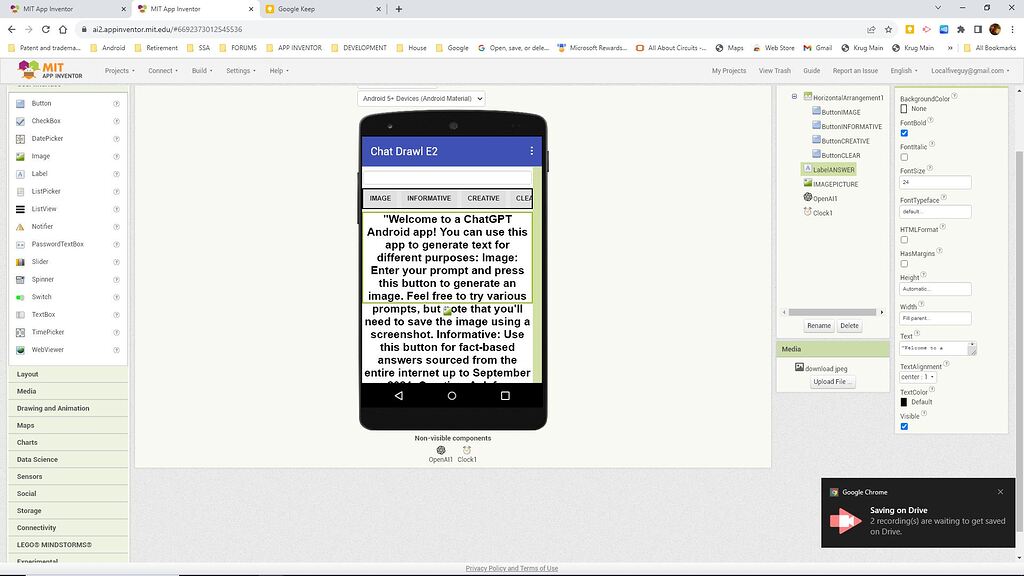Select the Notifier palette icon
Image resolution: width=1024 pixels, height=576 pixels.
click(20, 226)
